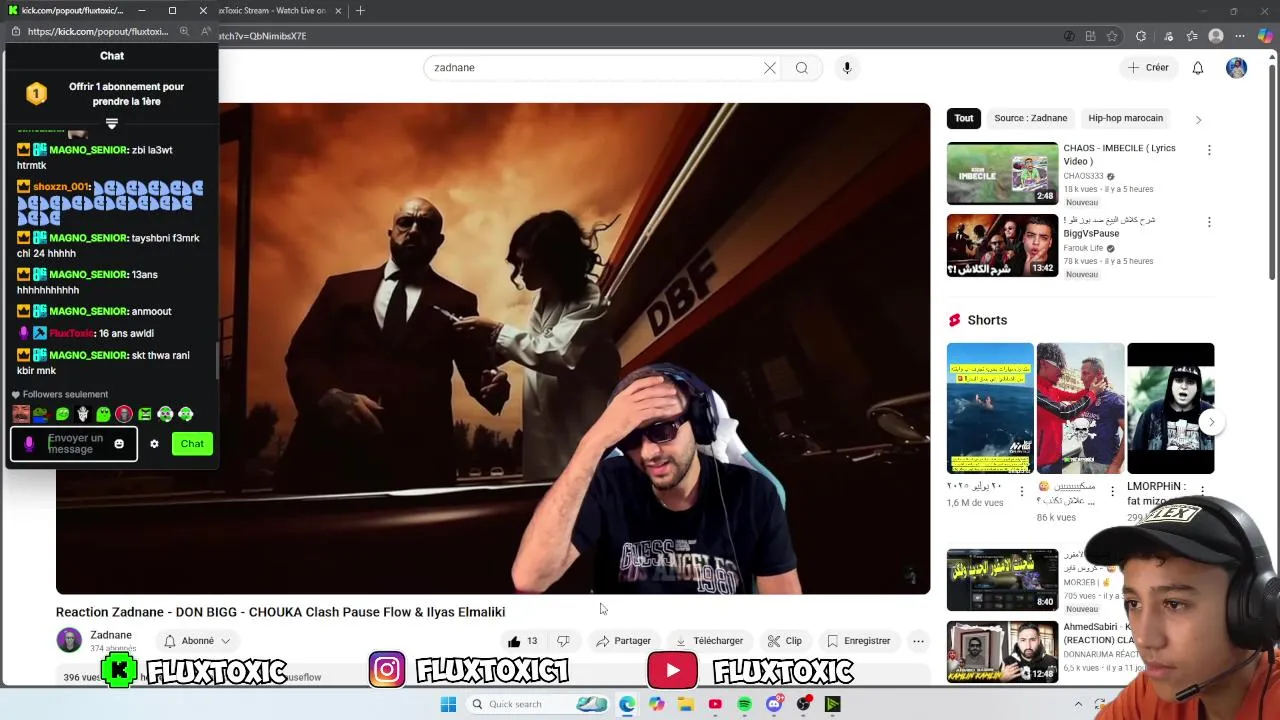This screenshot has width=1280, height=720.
Task: Click the Créer button
Action: click(x=1148, y=68)
